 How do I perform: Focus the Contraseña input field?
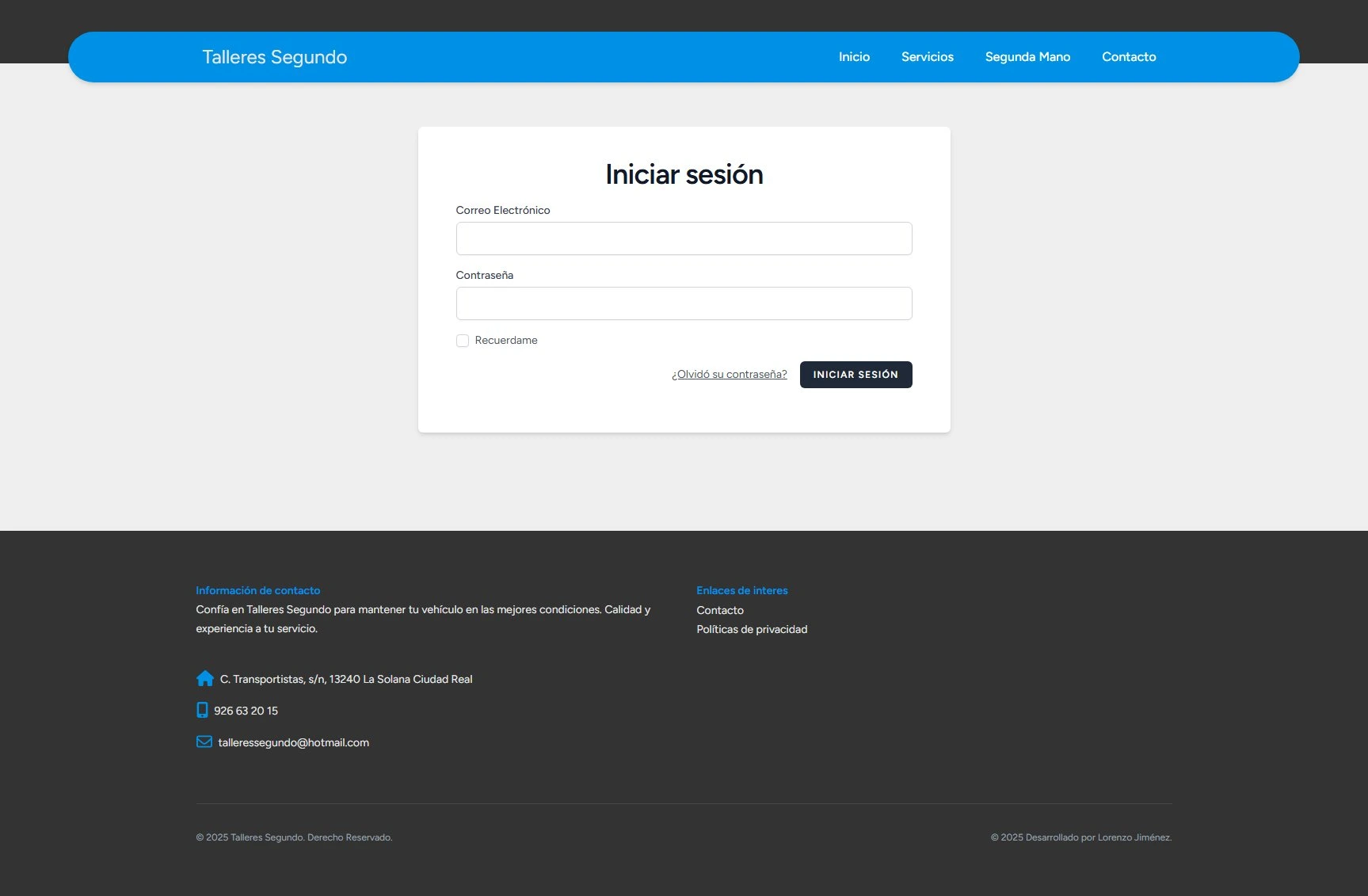(x=684, y=303)
